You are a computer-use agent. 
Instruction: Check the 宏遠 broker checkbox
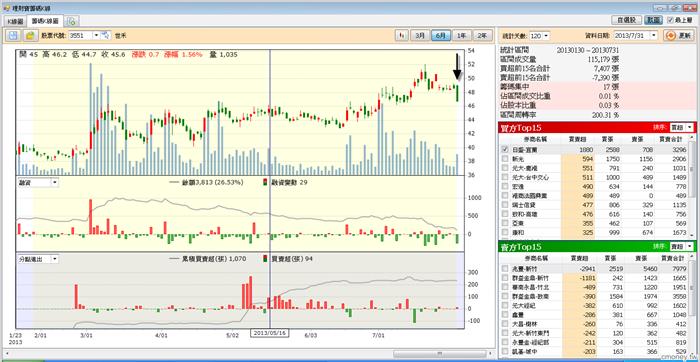(505, 187)
